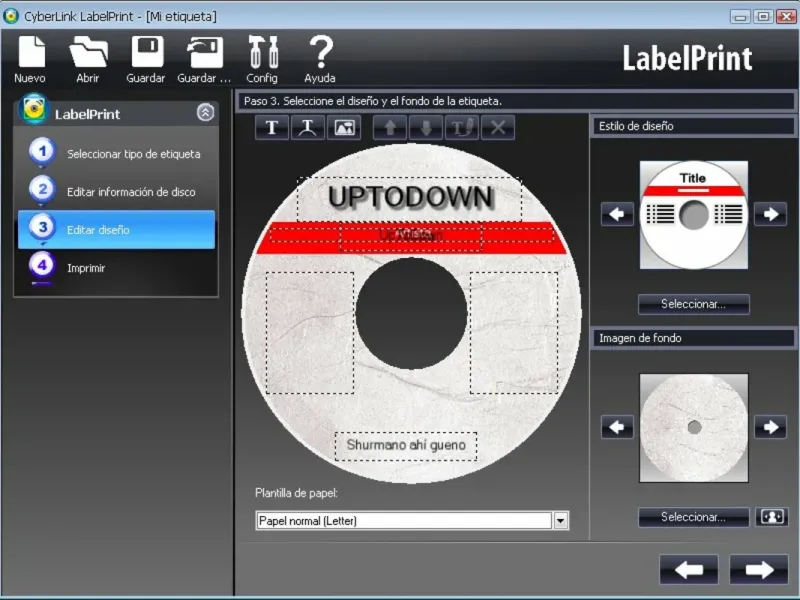Create a new label with Nuevo

(31, 59)
